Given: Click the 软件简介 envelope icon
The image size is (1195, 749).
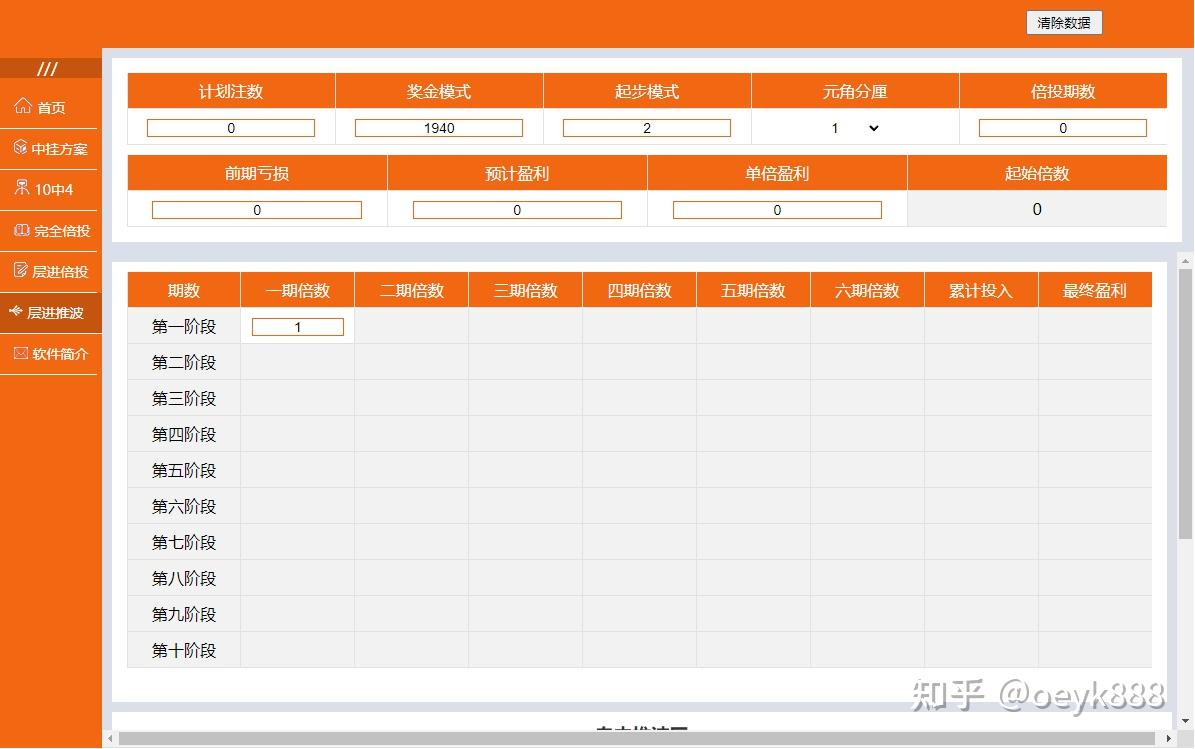Looking at the screenshot, I should pyautogui.click(x=21, y=353).
